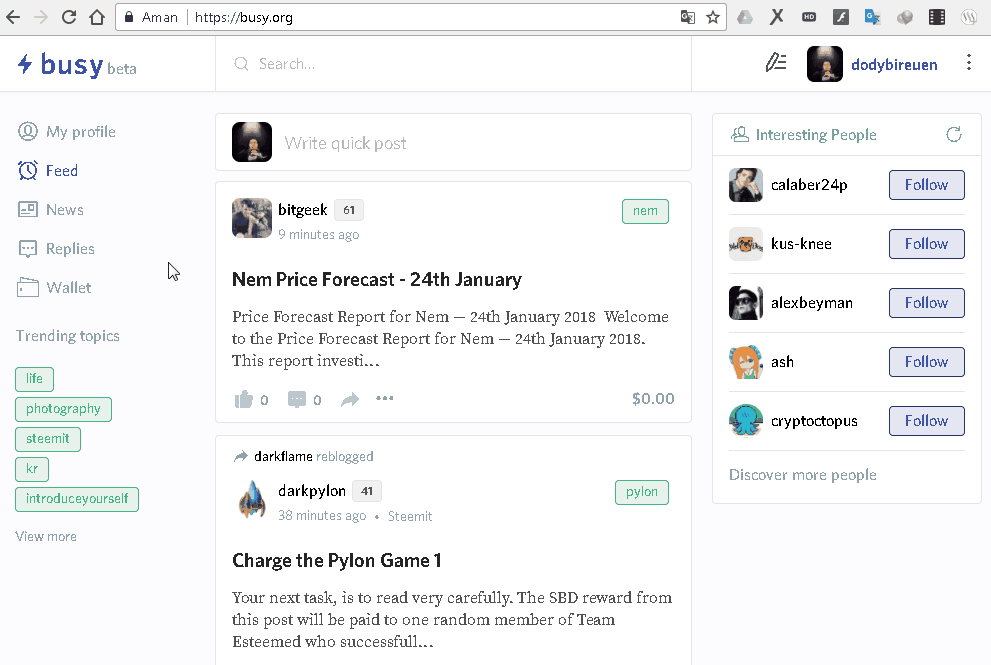Open translate page icon in address bar
Viewport: 991px width, 665px height.
tap(688, 17)
